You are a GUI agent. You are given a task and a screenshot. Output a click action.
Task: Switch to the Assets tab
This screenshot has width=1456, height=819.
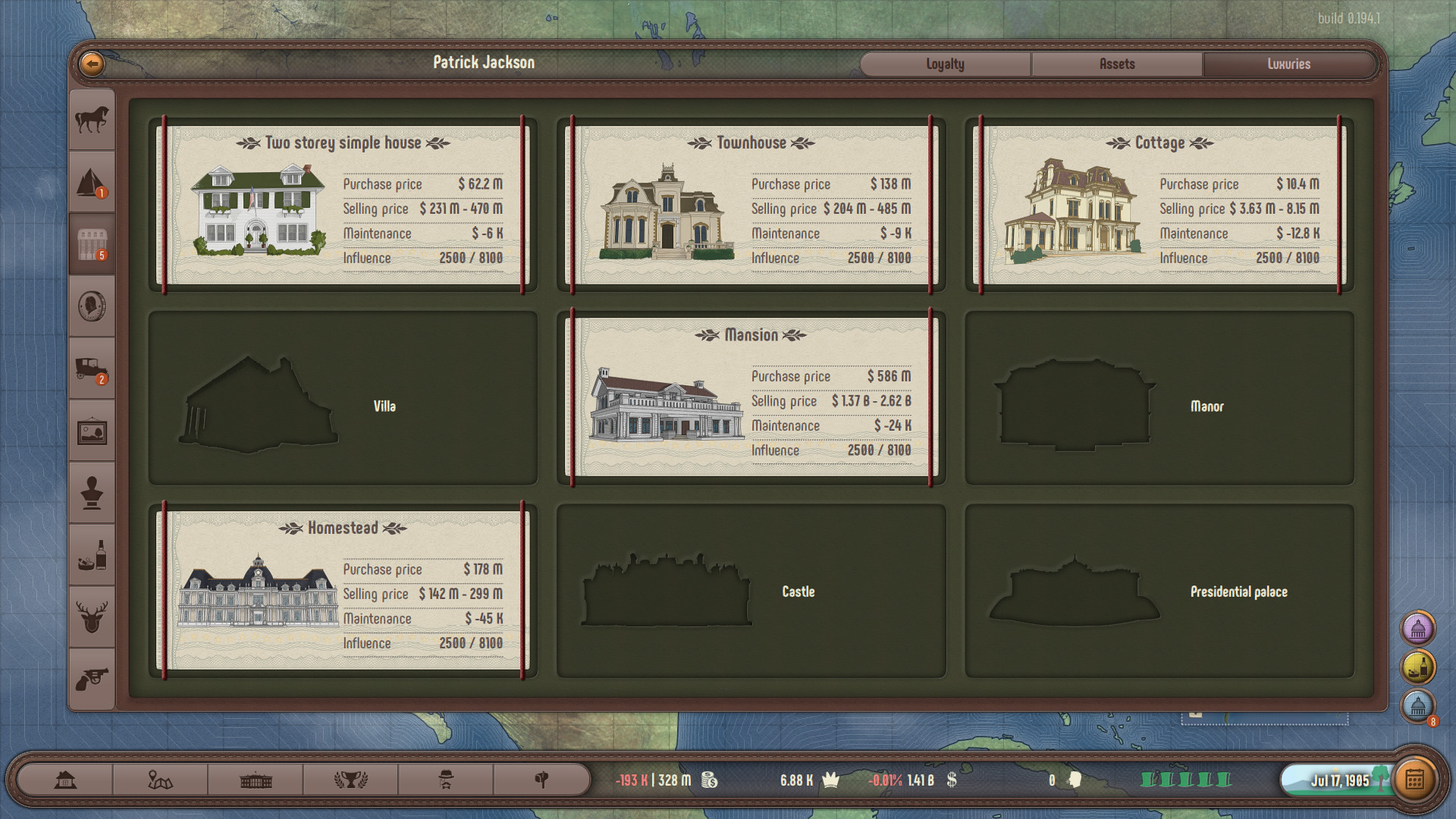coord(1116,64)
